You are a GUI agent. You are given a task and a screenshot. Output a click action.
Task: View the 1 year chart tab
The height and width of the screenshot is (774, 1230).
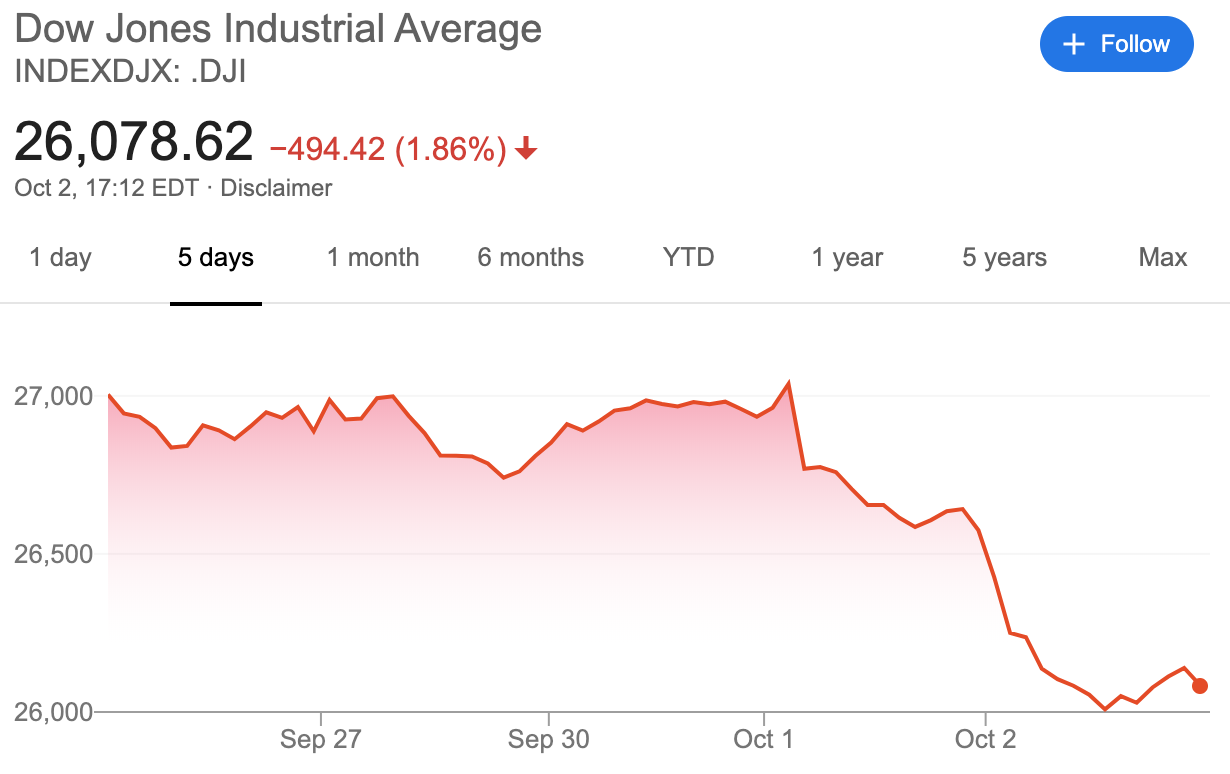click(x=847, y=257)
